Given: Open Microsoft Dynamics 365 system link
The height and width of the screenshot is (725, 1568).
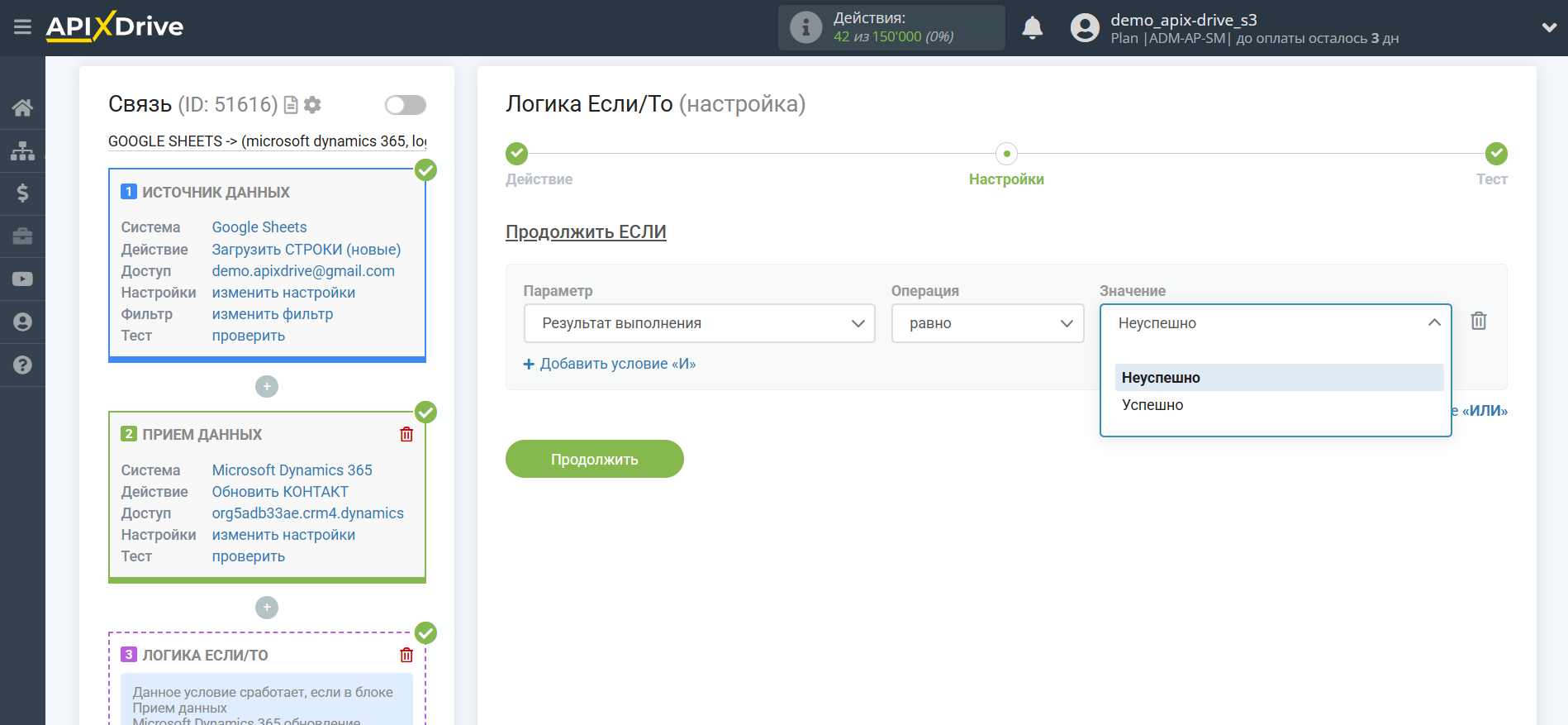Looking at the screenshot, I should (x=292, y=470).
